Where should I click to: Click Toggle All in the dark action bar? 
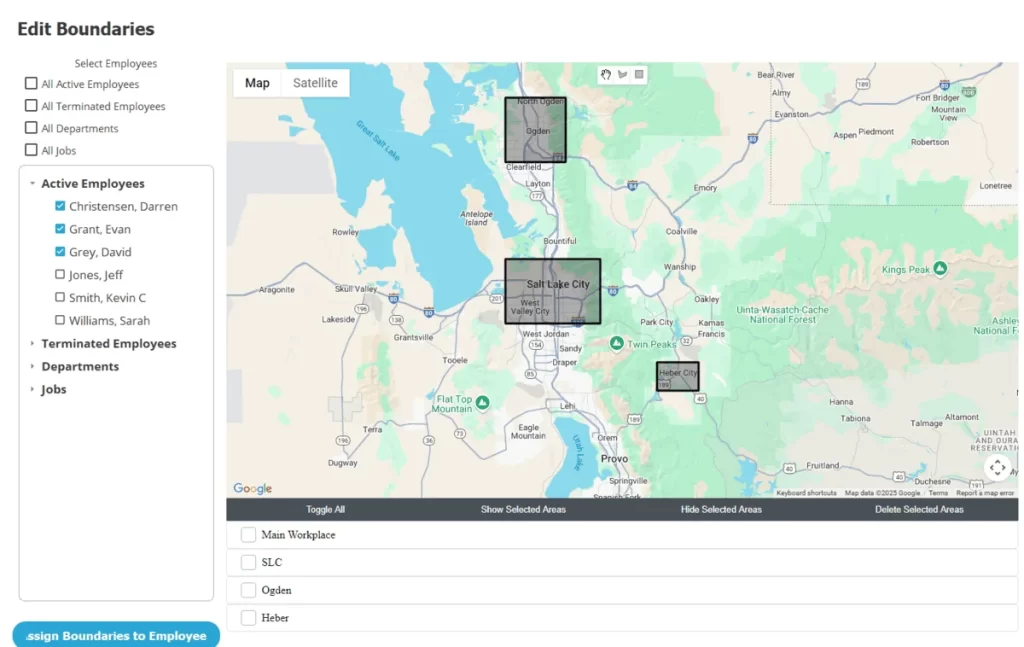[325, 509]
